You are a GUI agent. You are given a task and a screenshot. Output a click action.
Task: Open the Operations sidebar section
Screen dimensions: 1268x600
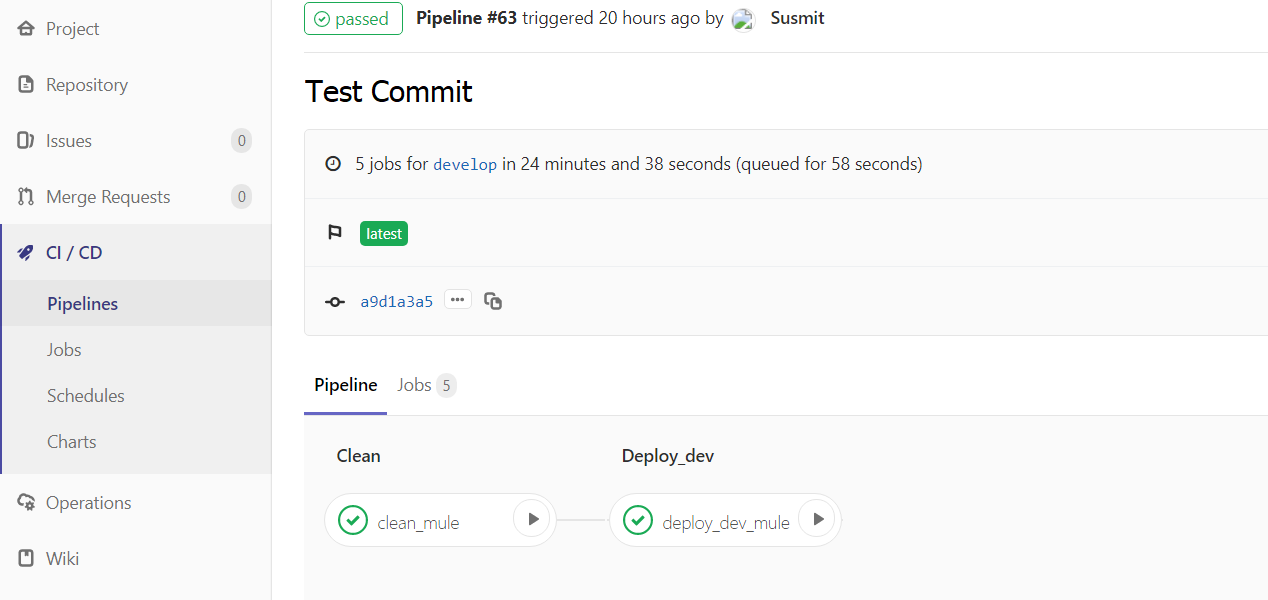[88, 503]
